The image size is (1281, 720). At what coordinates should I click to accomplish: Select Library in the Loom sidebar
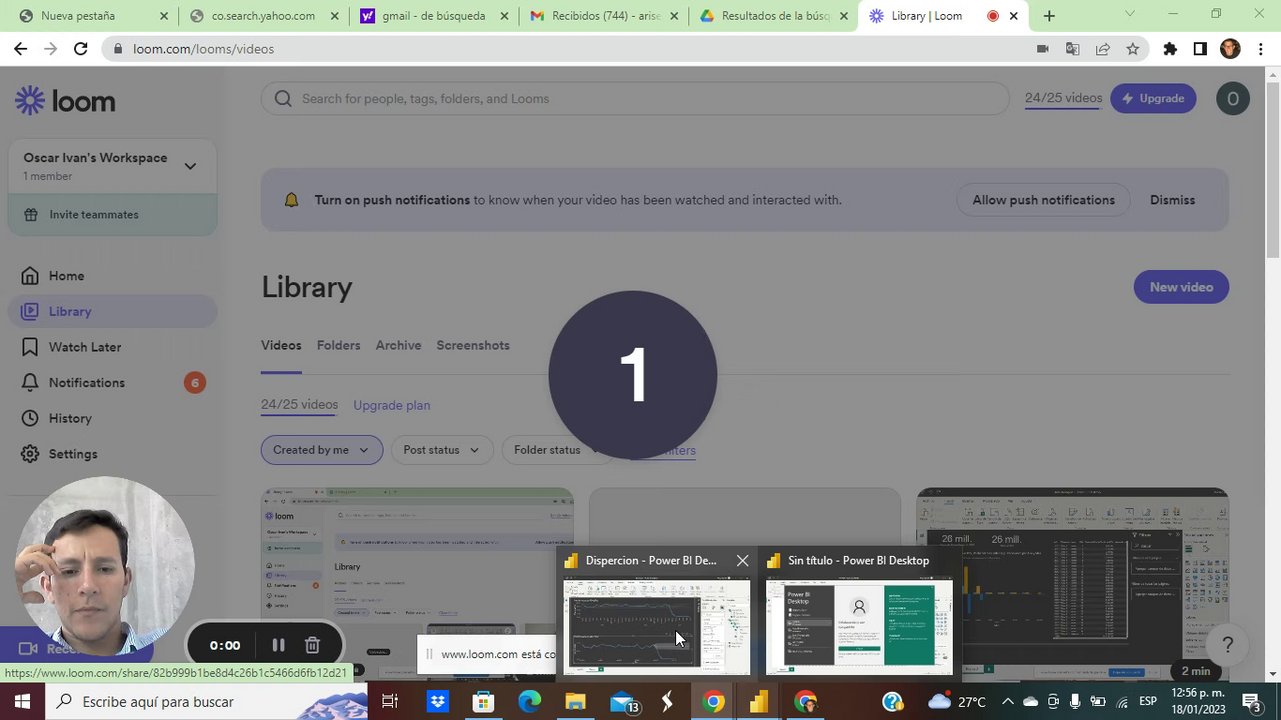click(x=112, y=311)
